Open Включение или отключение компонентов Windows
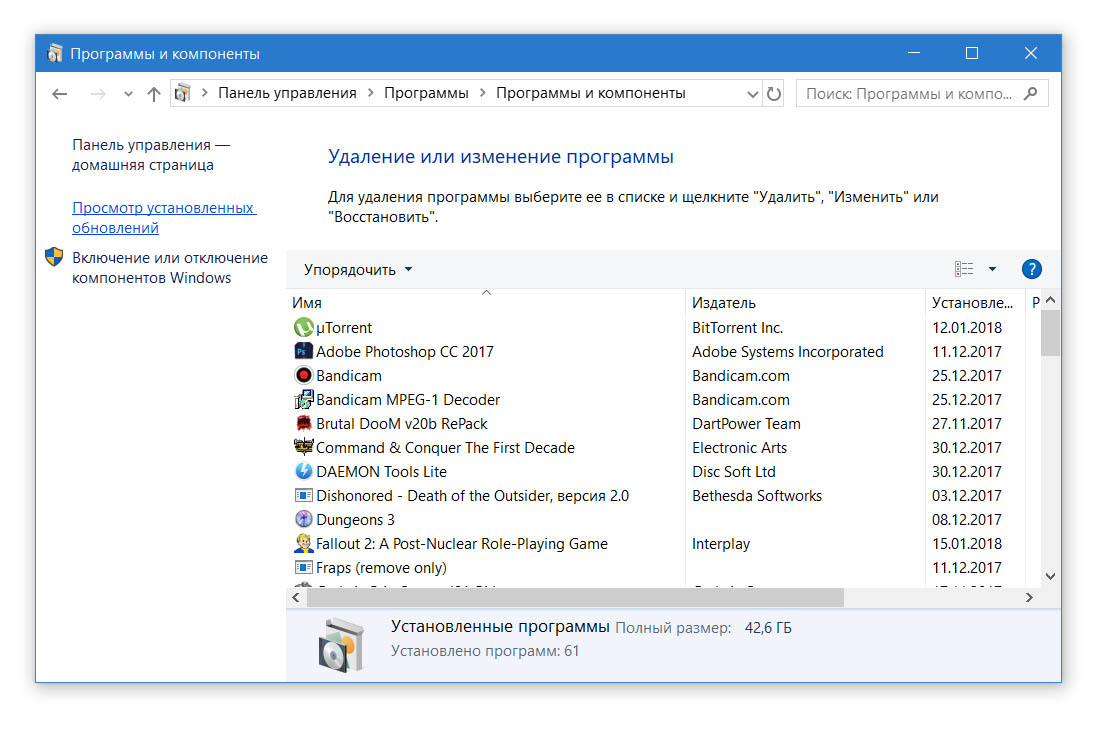This screenshot has height=746, width=1112. (x=170, y=267)
